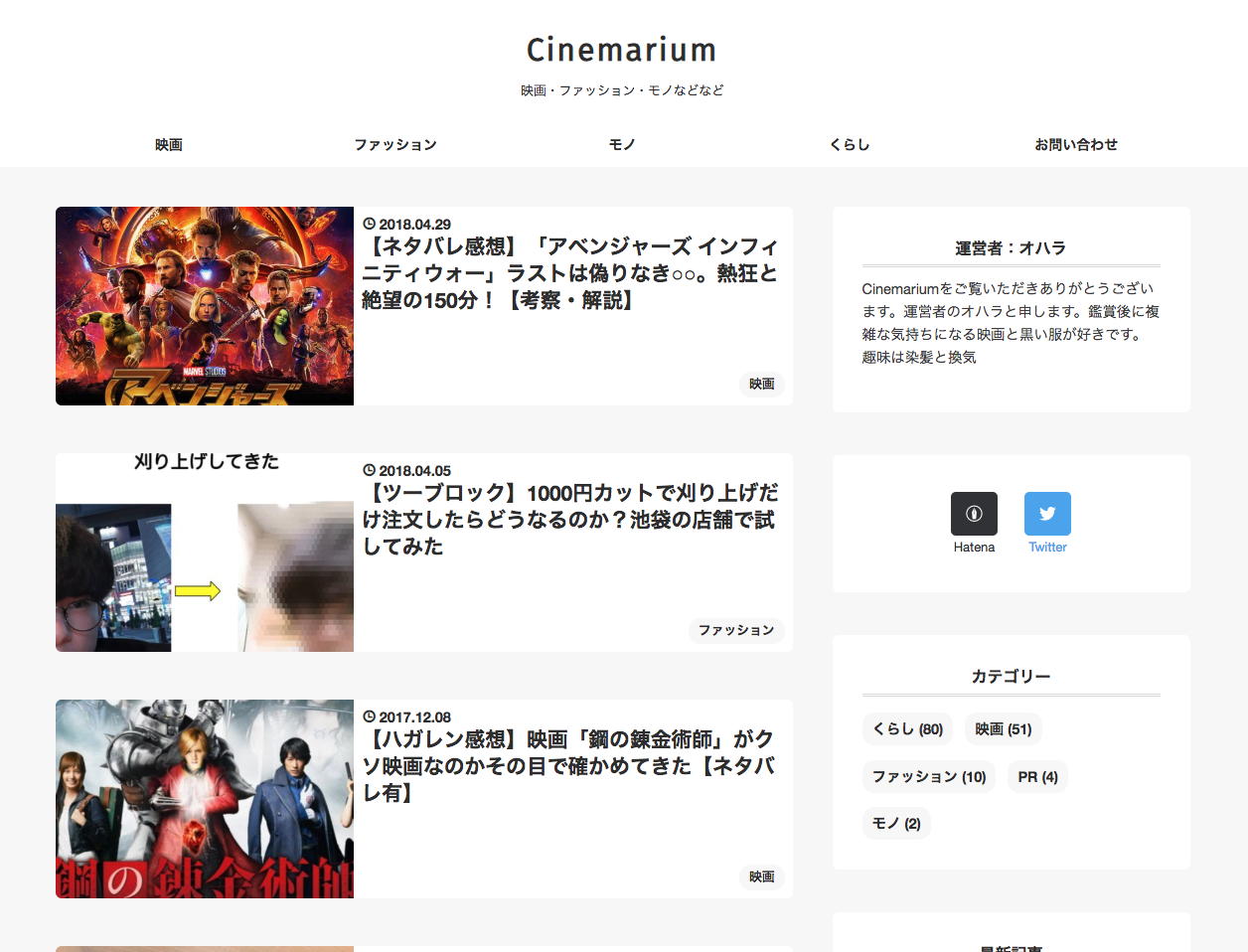Open the 鋼の錬金術師 movie review article
This screenshot has width=1248, height=952.
tap(570, 766)
